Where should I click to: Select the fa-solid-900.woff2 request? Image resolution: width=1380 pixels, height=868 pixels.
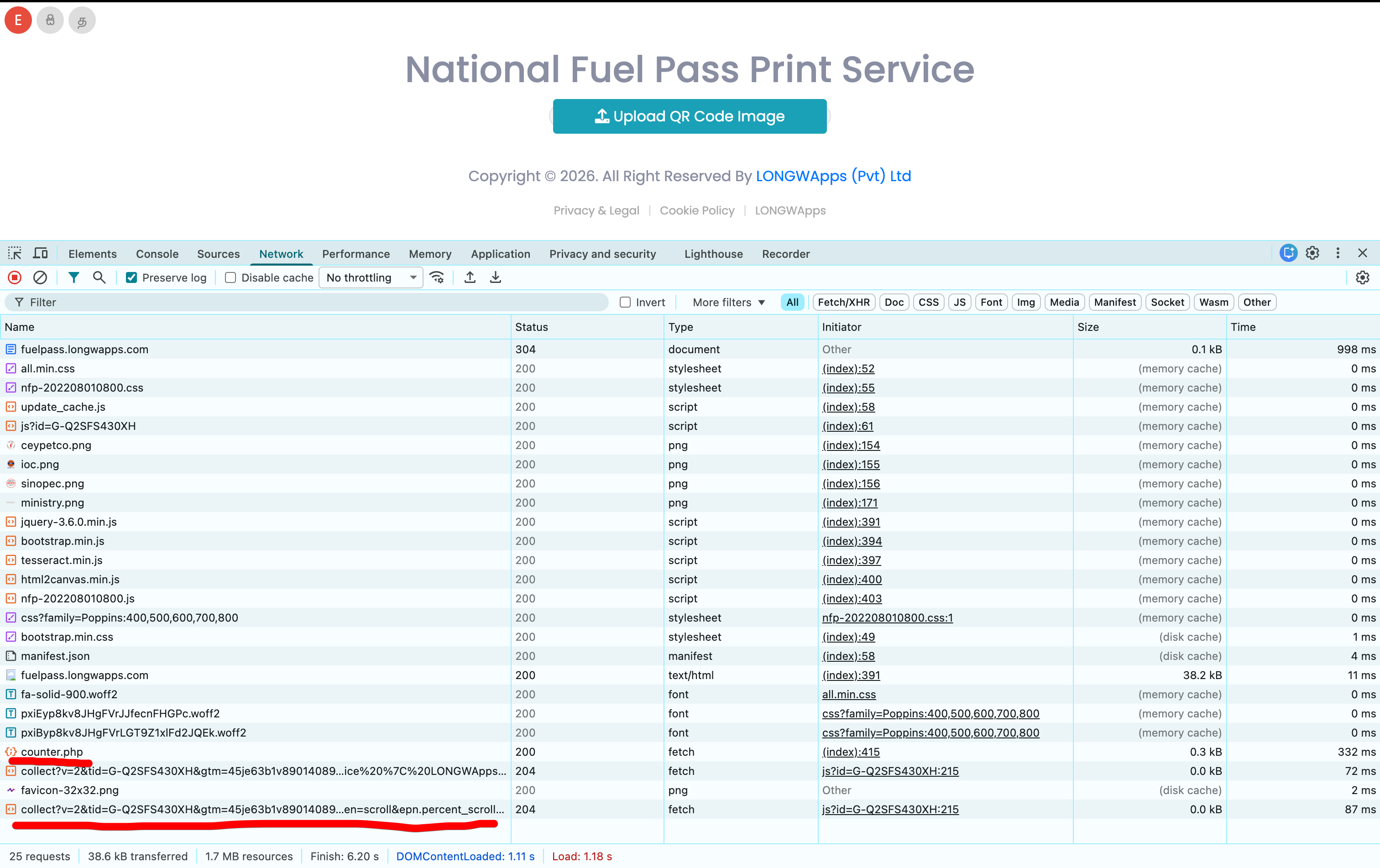pyautogui.click(x=690, y=694)
